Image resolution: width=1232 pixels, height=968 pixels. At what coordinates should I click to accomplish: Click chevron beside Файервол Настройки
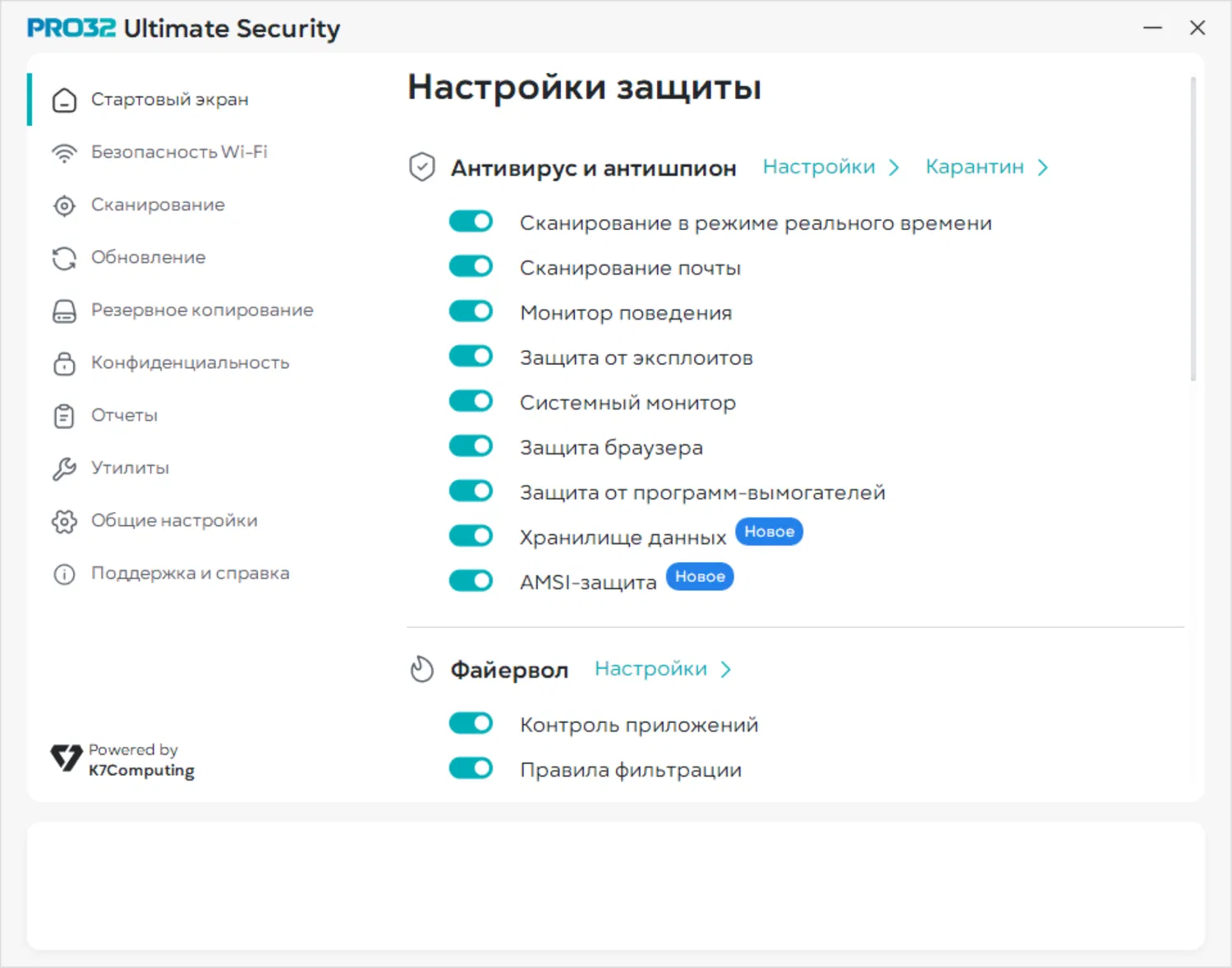coord(726,670)
